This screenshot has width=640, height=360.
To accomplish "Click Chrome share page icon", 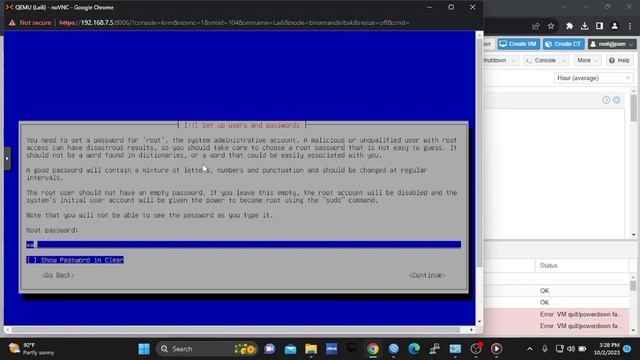I will click(x=536, y=26).
